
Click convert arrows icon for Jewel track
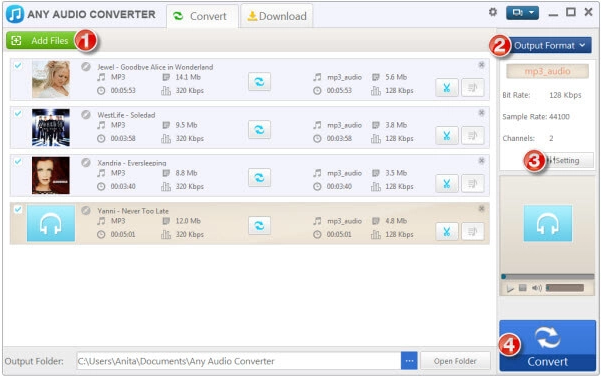click(x=260, y=82)
